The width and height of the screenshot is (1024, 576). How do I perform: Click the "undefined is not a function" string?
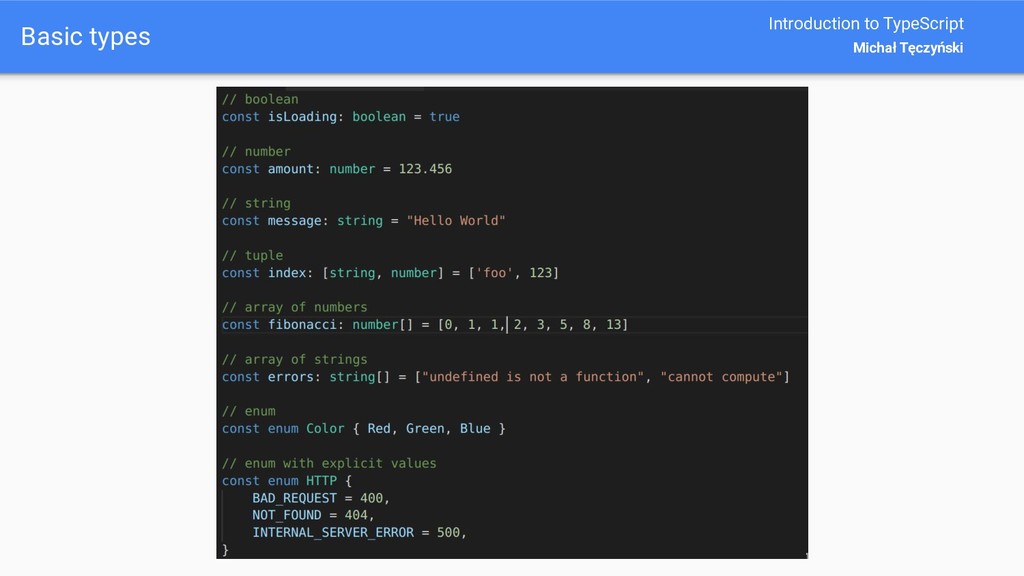[x=533, y=377]
